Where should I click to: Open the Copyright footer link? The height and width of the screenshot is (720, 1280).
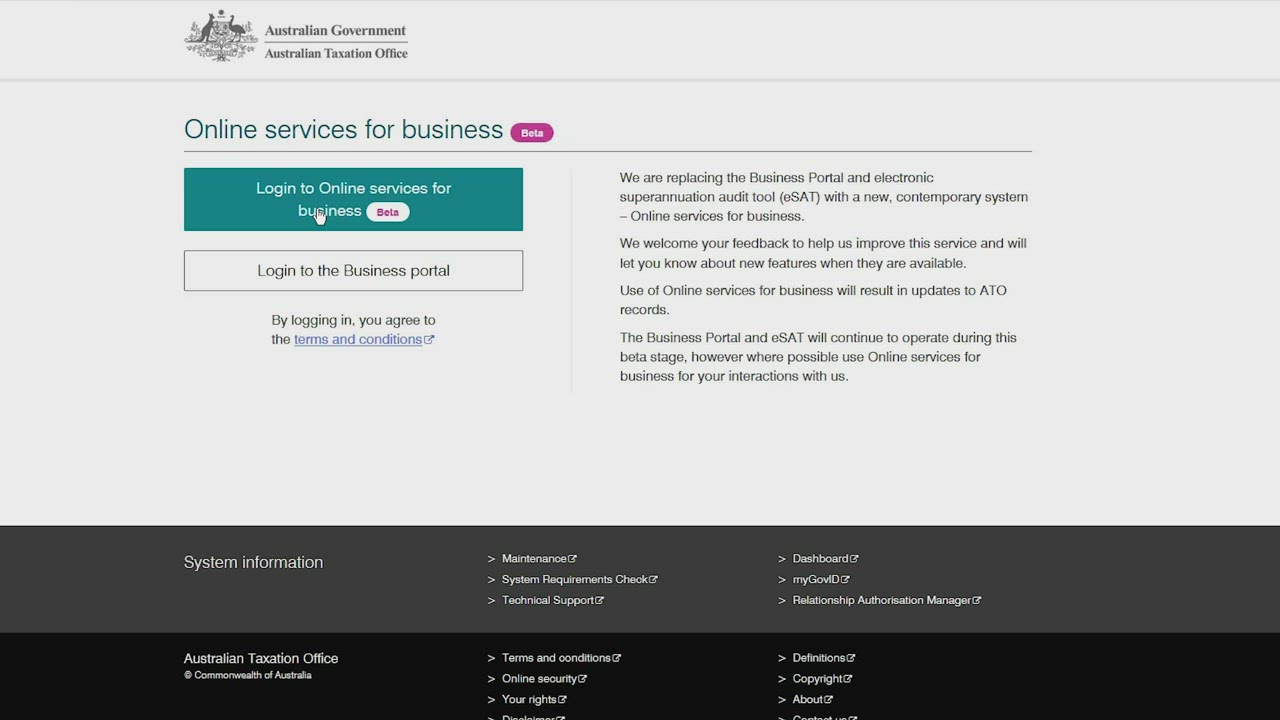tap(816, 679)
